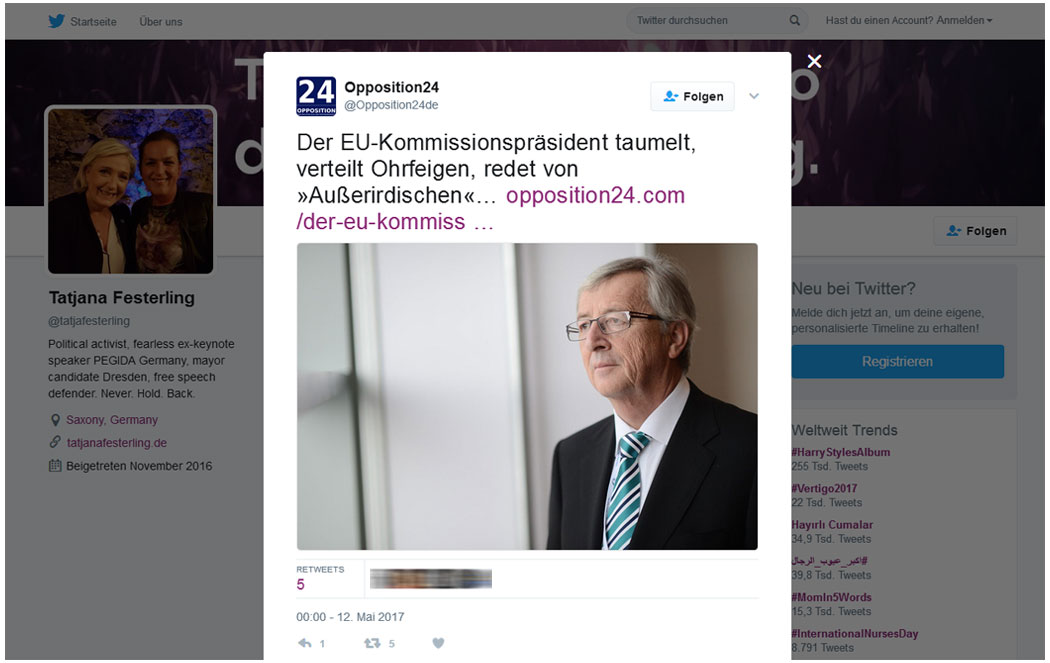Click the search magnifier icon
1050x663 pixels.
point(795,21)
